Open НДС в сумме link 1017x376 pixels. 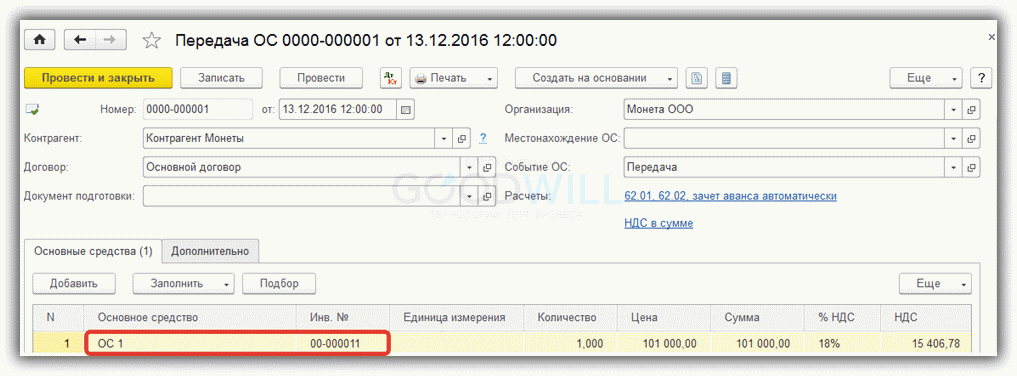click(658, 223)
